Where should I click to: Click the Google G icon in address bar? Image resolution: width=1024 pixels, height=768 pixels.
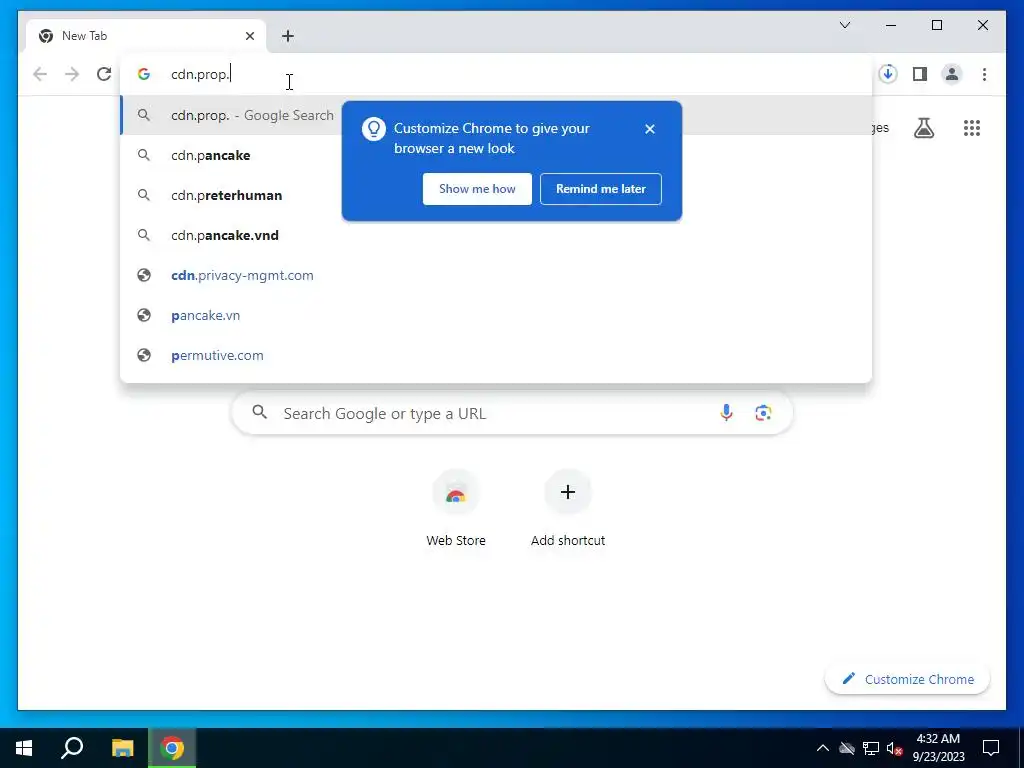pyautogui.click(x=144, y=74)
